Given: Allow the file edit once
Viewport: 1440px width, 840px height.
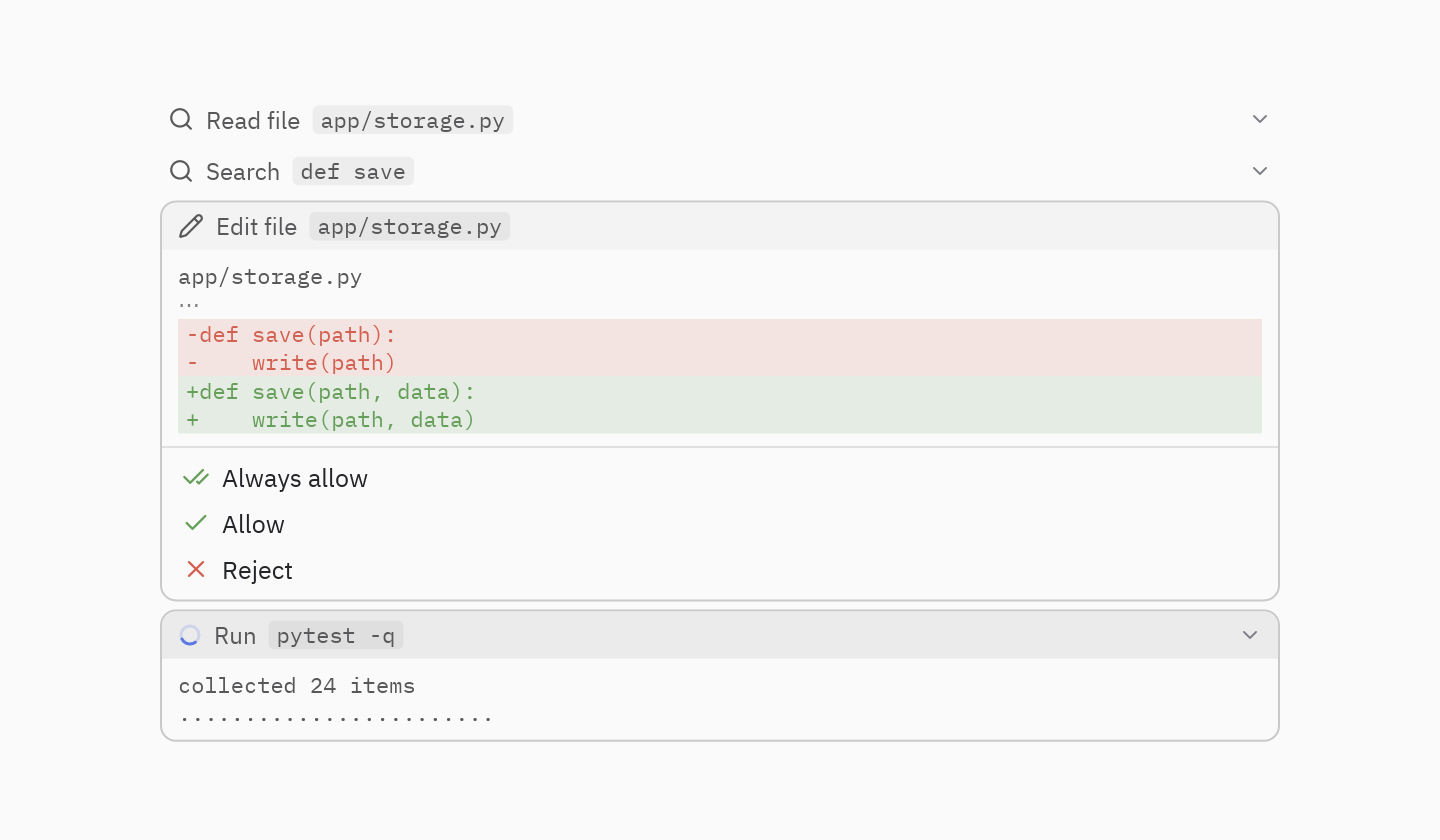Looking at the screenshot, I should pyautogui.click(x=720, y=524).
